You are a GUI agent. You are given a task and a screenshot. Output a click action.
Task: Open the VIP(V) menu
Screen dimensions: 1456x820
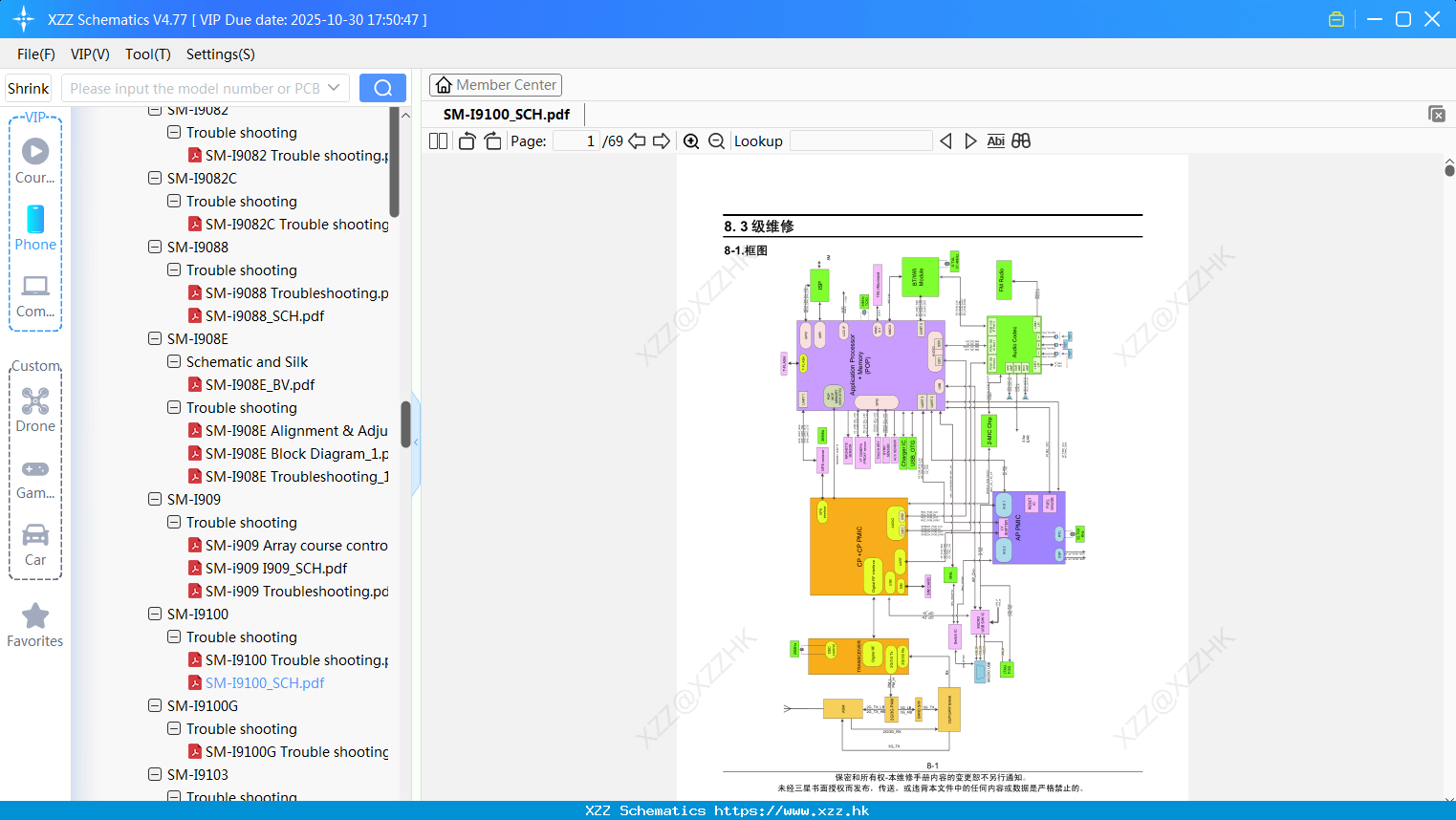(x=90, y=54)
